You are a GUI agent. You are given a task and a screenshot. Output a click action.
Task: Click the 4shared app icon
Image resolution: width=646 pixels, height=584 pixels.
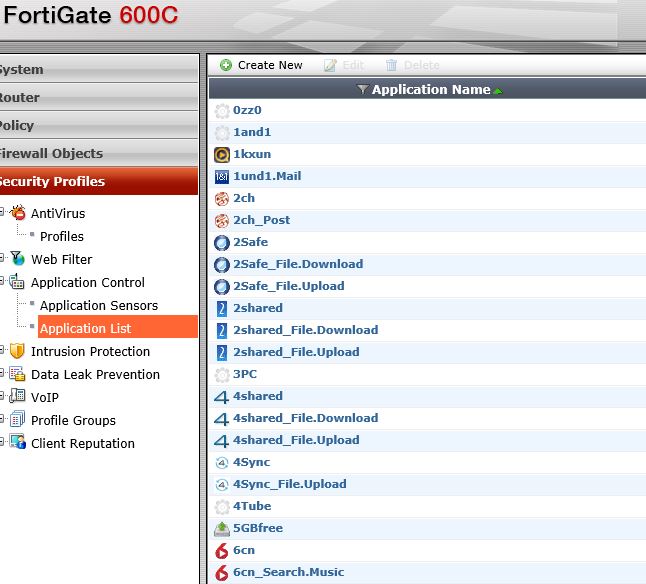221,397
